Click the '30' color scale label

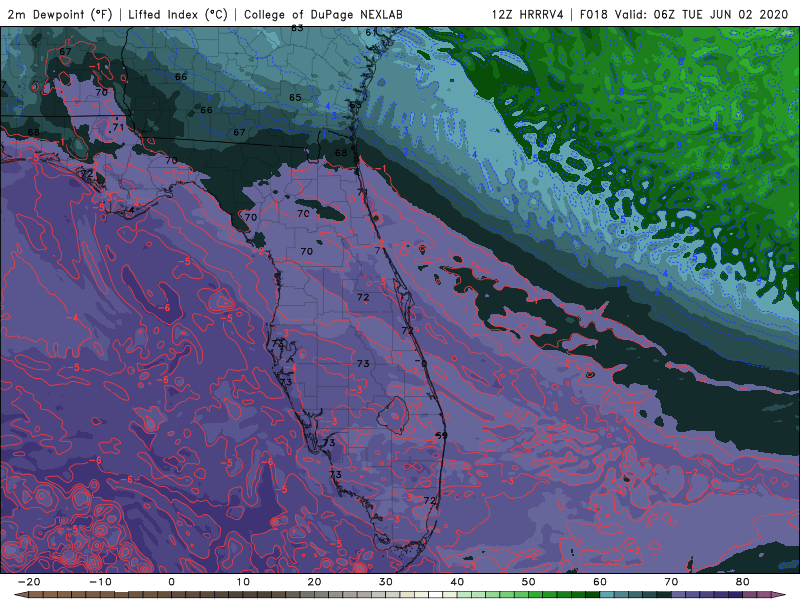tap(386, 582)
